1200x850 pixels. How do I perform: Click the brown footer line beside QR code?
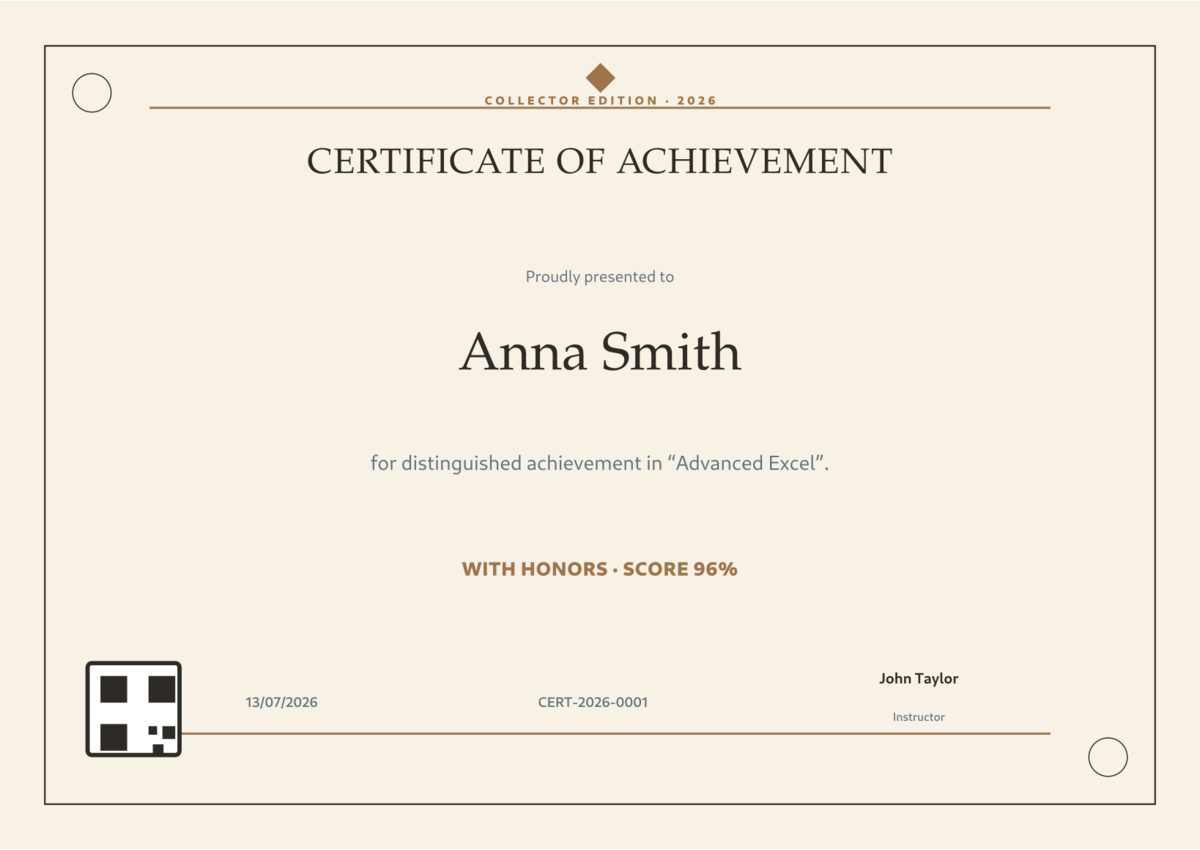[616, 733]
